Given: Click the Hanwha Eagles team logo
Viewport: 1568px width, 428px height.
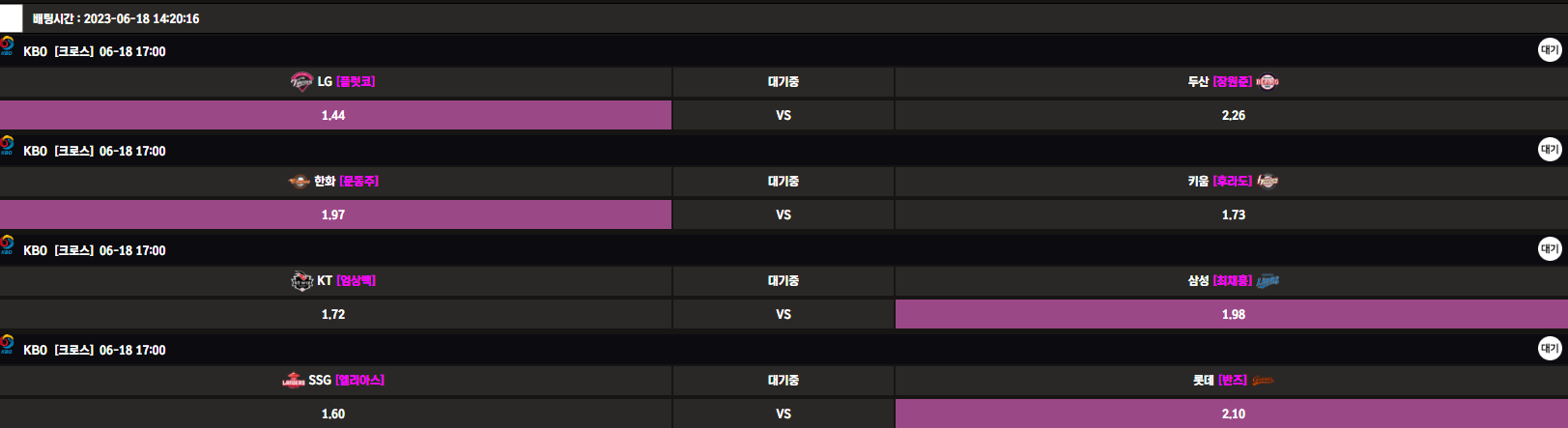Looking at the screenshot, I should [x=299, y=182].
